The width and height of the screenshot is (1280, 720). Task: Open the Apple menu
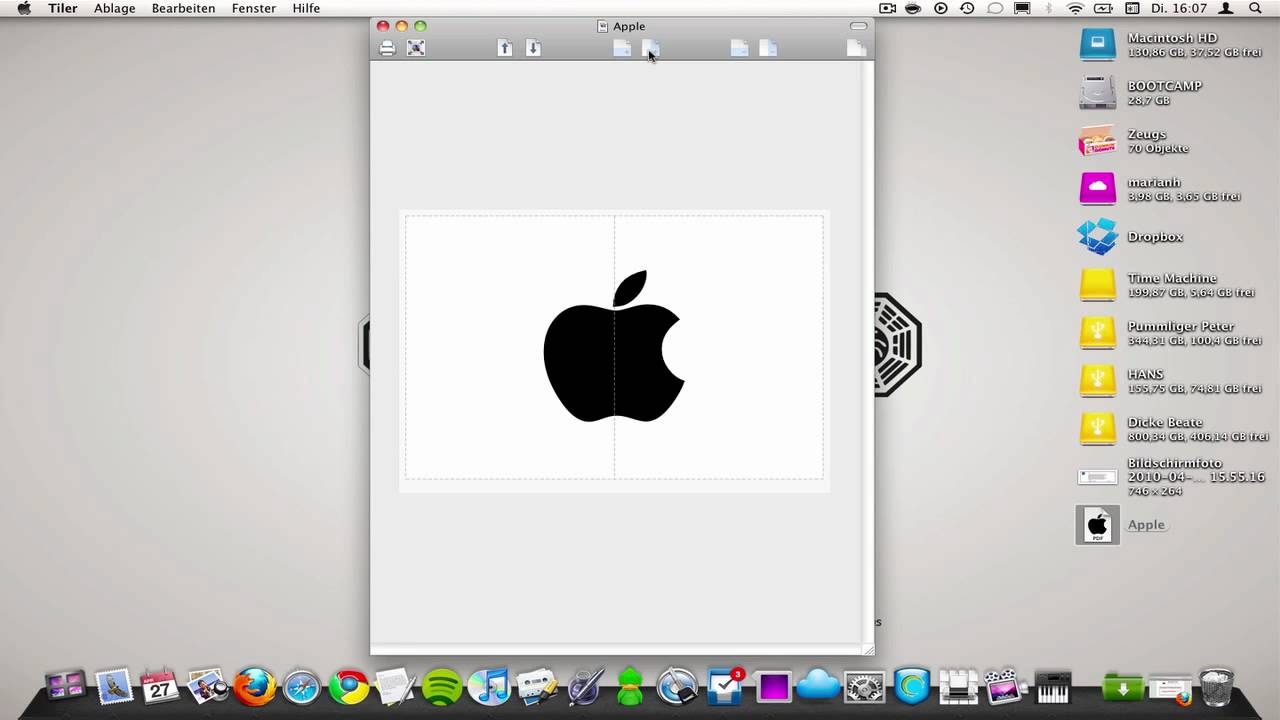[x=23, y=8]
